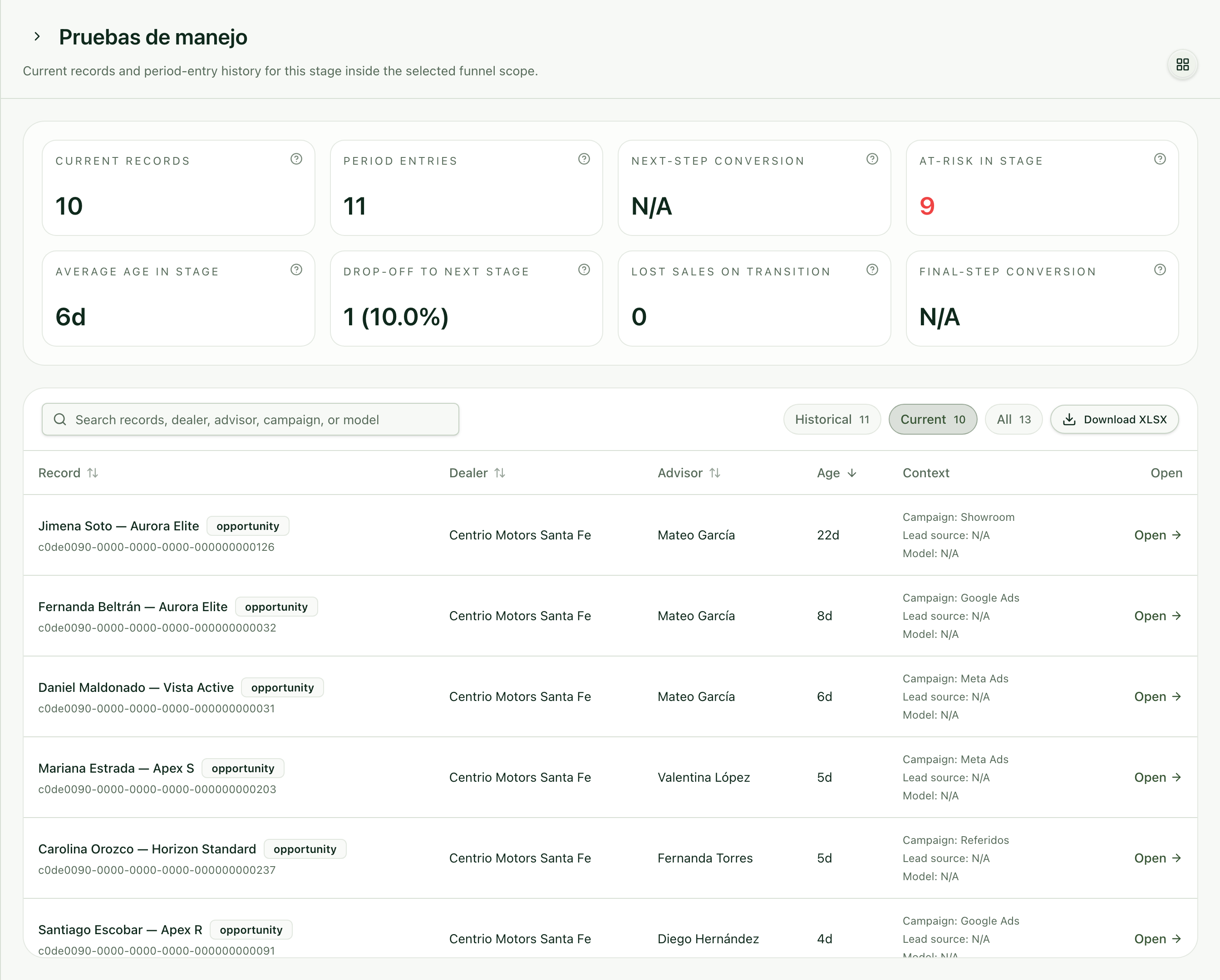Toggle Age column sort direction
Screen dimensions: 1220x980
[836, 473]
